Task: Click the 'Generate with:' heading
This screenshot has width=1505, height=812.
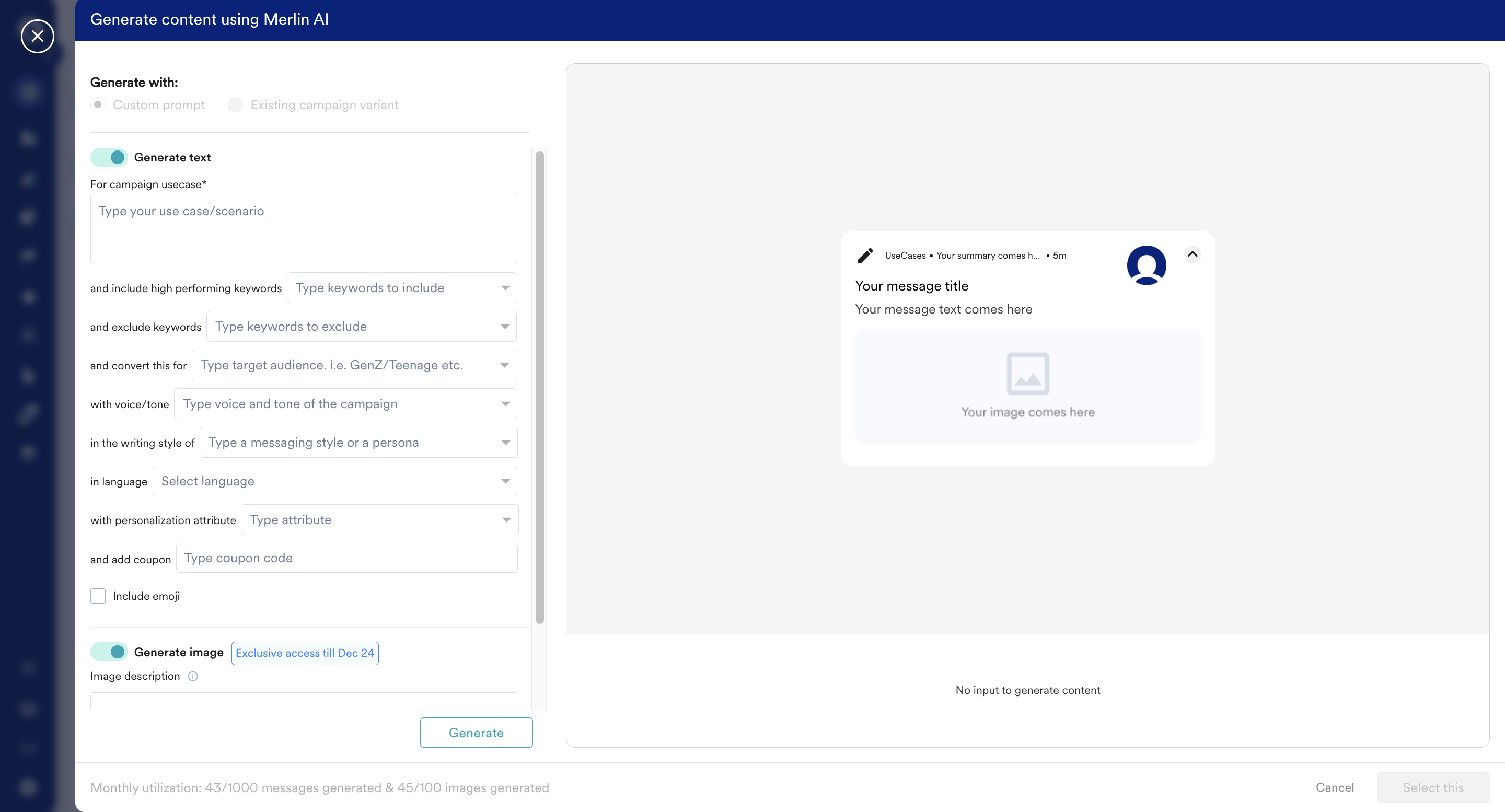Action: (134, 83)
